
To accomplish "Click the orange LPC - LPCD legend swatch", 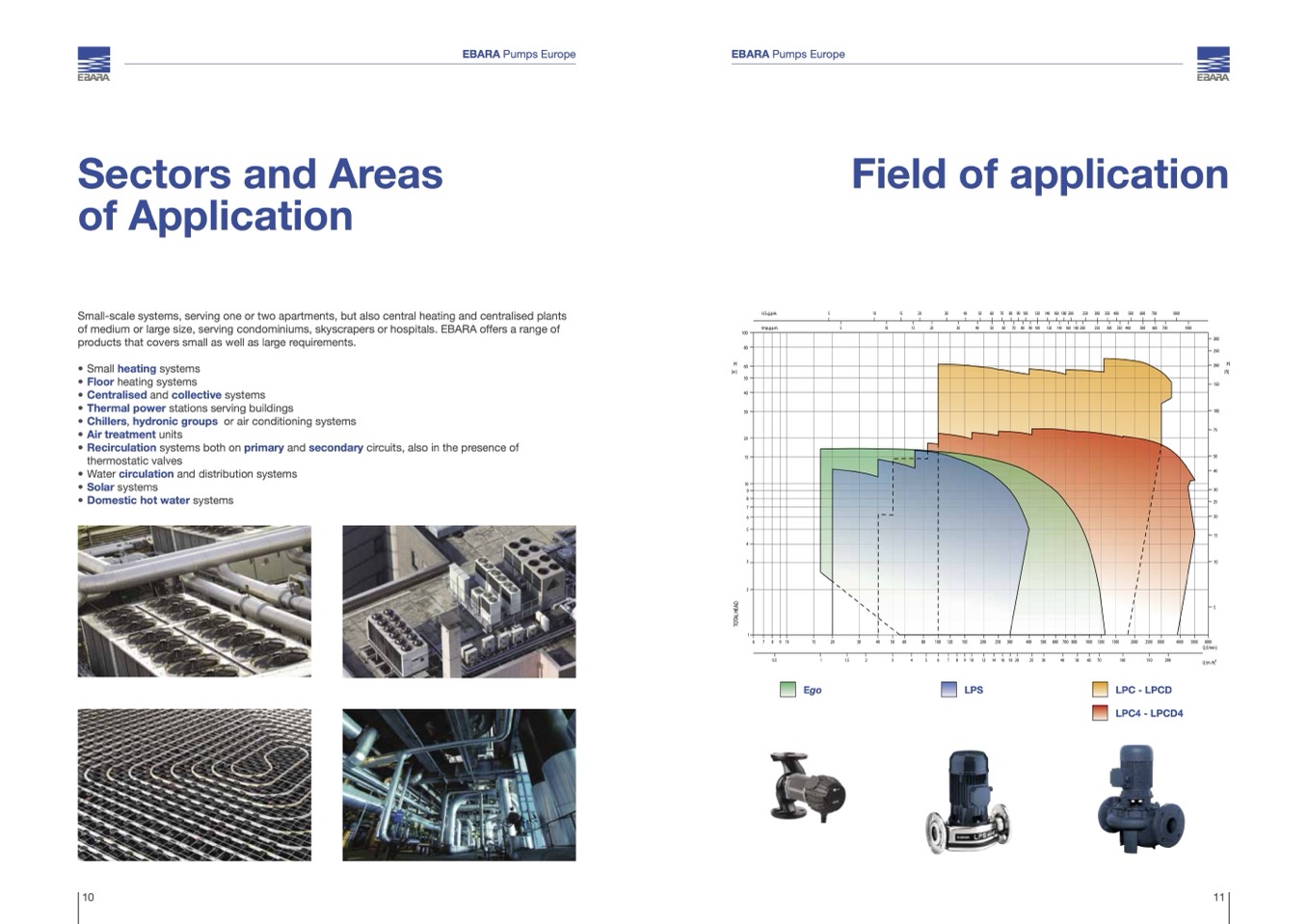I will pos(1100,690).
